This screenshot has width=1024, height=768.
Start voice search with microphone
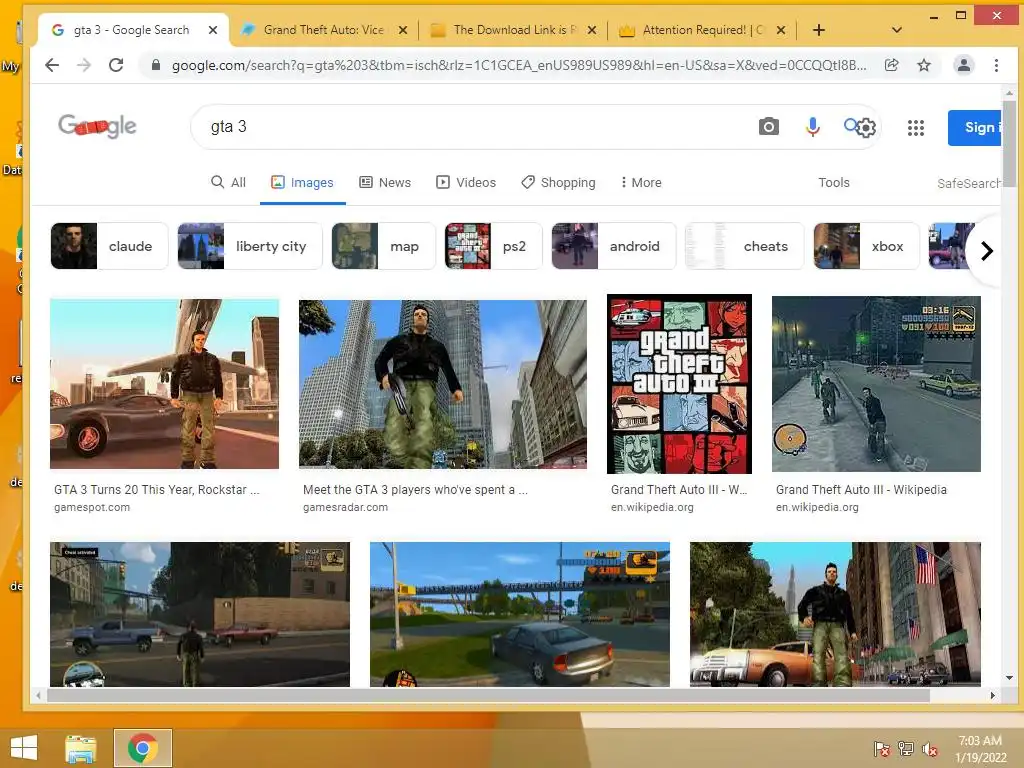812,127
